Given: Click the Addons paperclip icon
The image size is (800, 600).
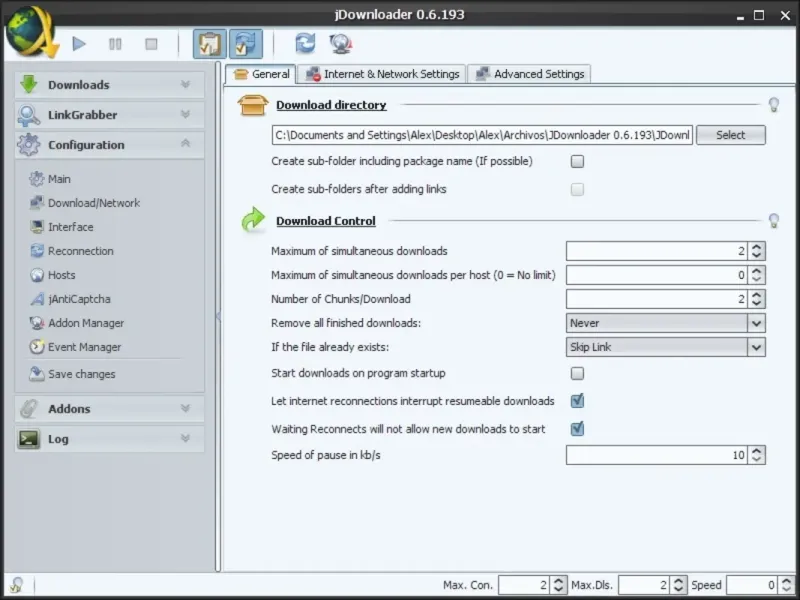Looking at the screenshot, I should point(29,409).
